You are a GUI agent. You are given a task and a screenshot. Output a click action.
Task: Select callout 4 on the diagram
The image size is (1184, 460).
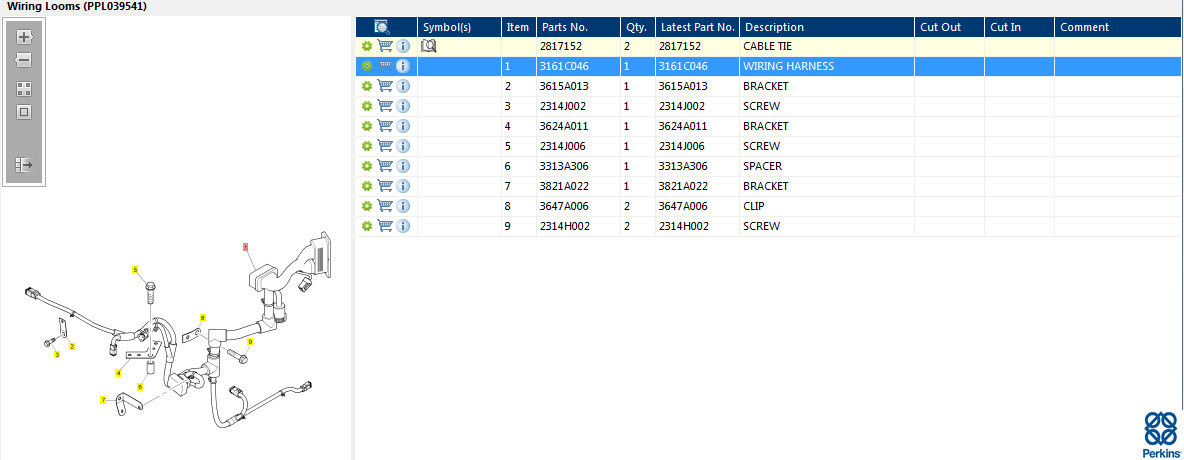click(x=119, y=373)
